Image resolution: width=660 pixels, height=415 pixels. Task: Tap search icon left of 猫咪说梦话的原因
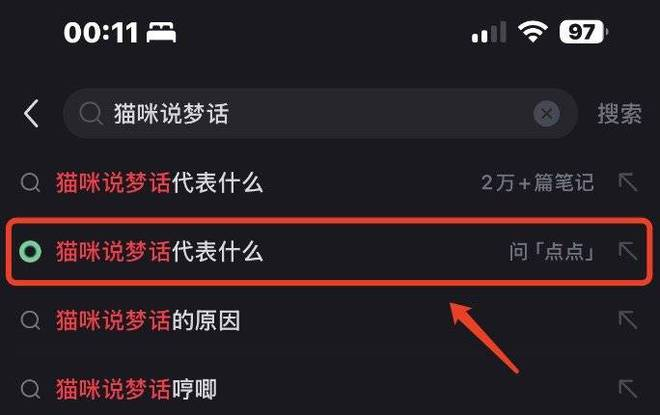30,320
